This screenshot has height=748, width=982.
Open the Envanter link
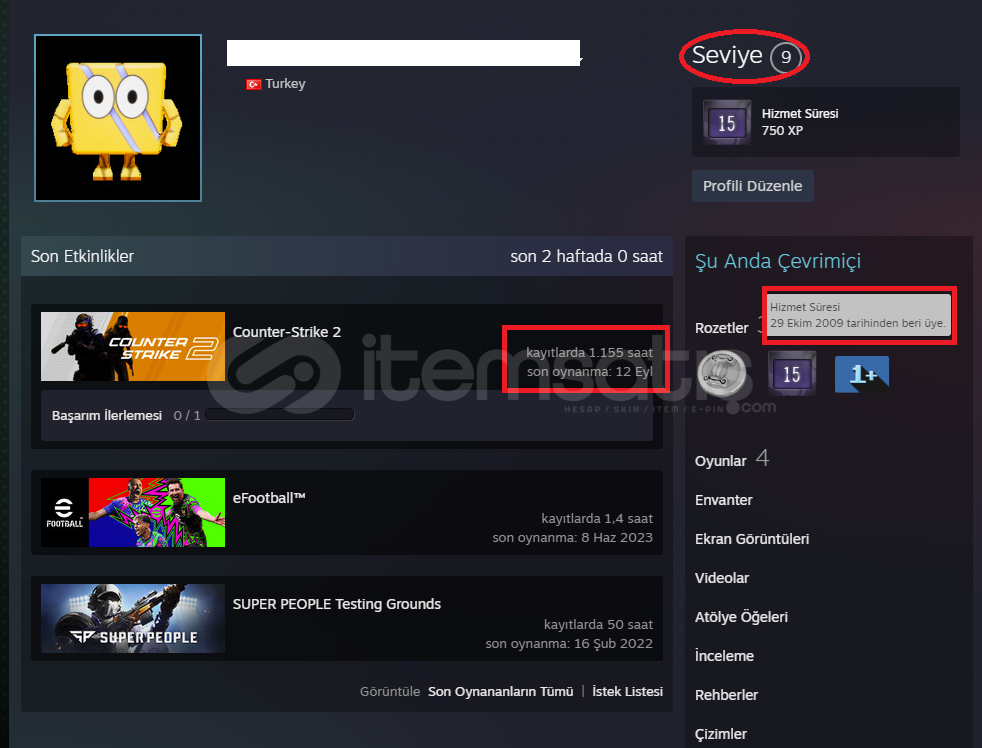(723, 500)
